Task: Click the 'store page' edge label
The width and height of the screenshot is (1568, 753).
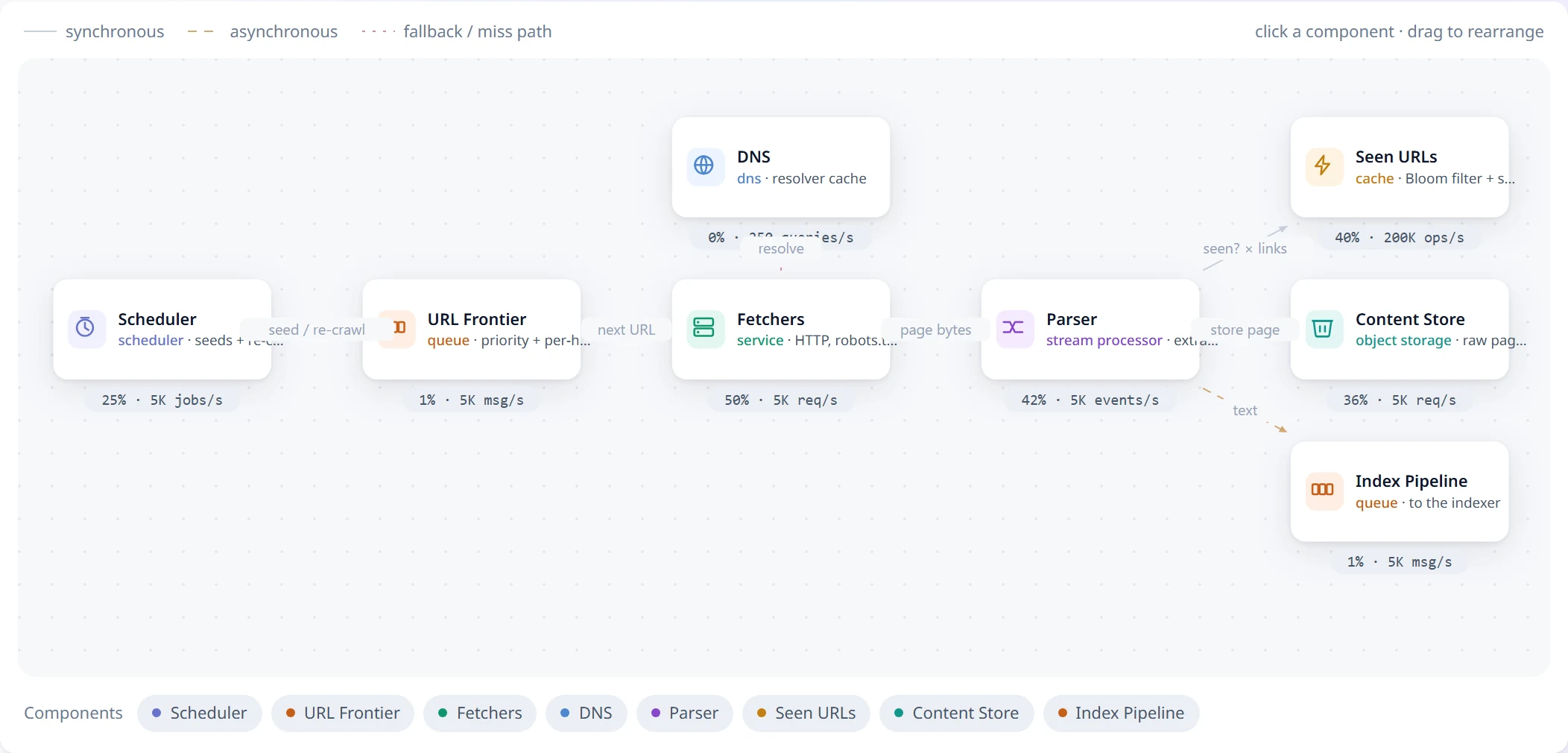Action: point(1245,330)
